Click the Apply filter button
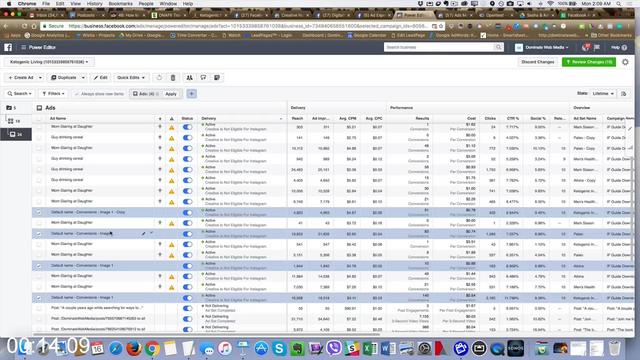Viewport: 640px width, 360px height. point(171,94)
